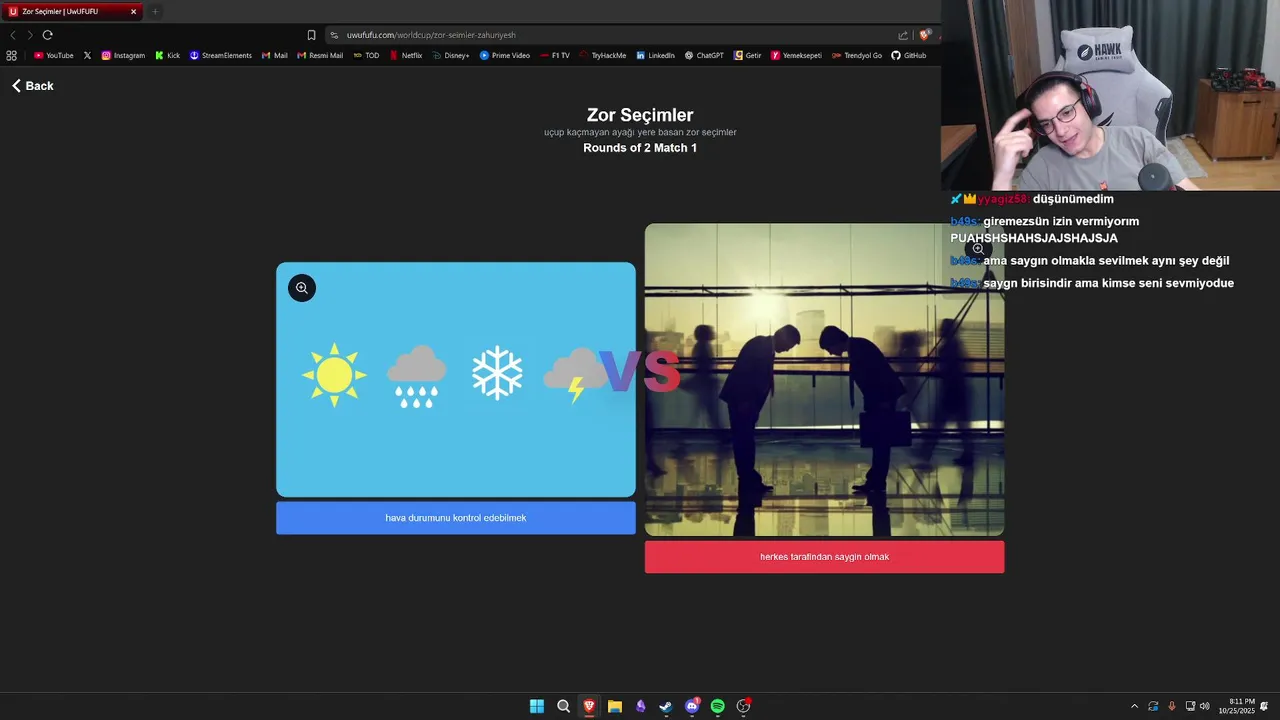Open the Netflix bookmark

pos(406,56)
